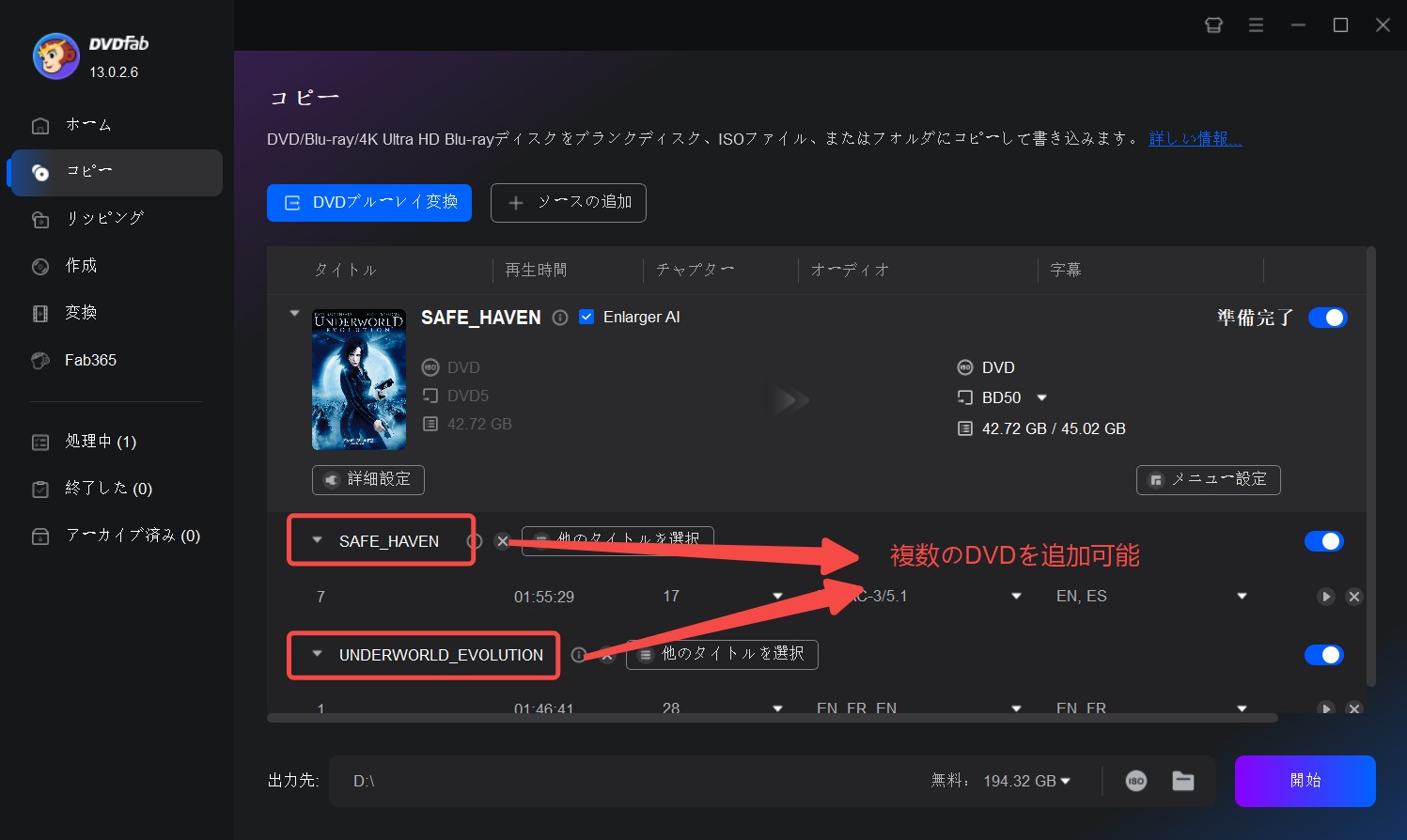Viewport: 1407px width, 840px height.
Task: Open subtitle dropdown showing EN, ES
Action: coord(1242,597)
